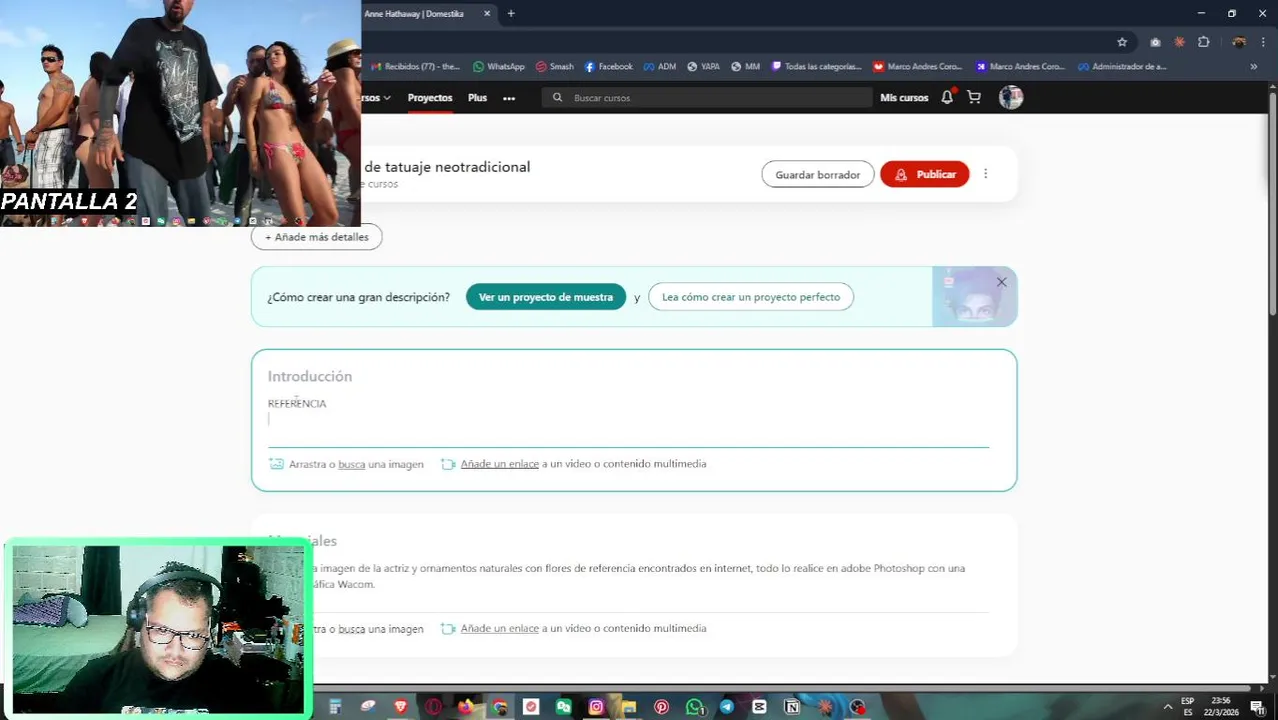Dismiss the description tips banner

(x=1001, y=282)
